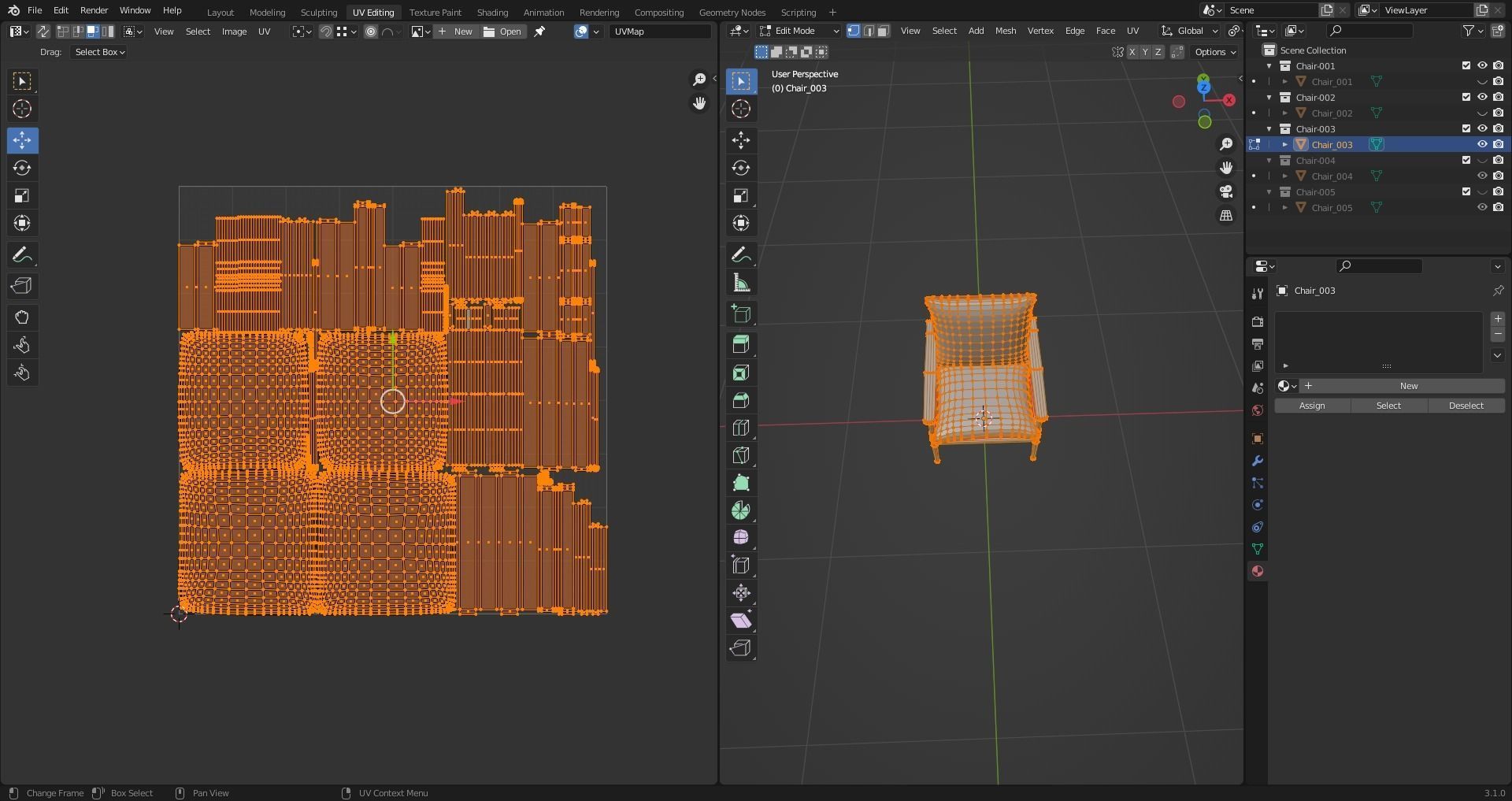1512x801 pixels.
Task: Select the Rip Region tool in 3D viewport
Action: pyautogui.click(x=741, y=647)
